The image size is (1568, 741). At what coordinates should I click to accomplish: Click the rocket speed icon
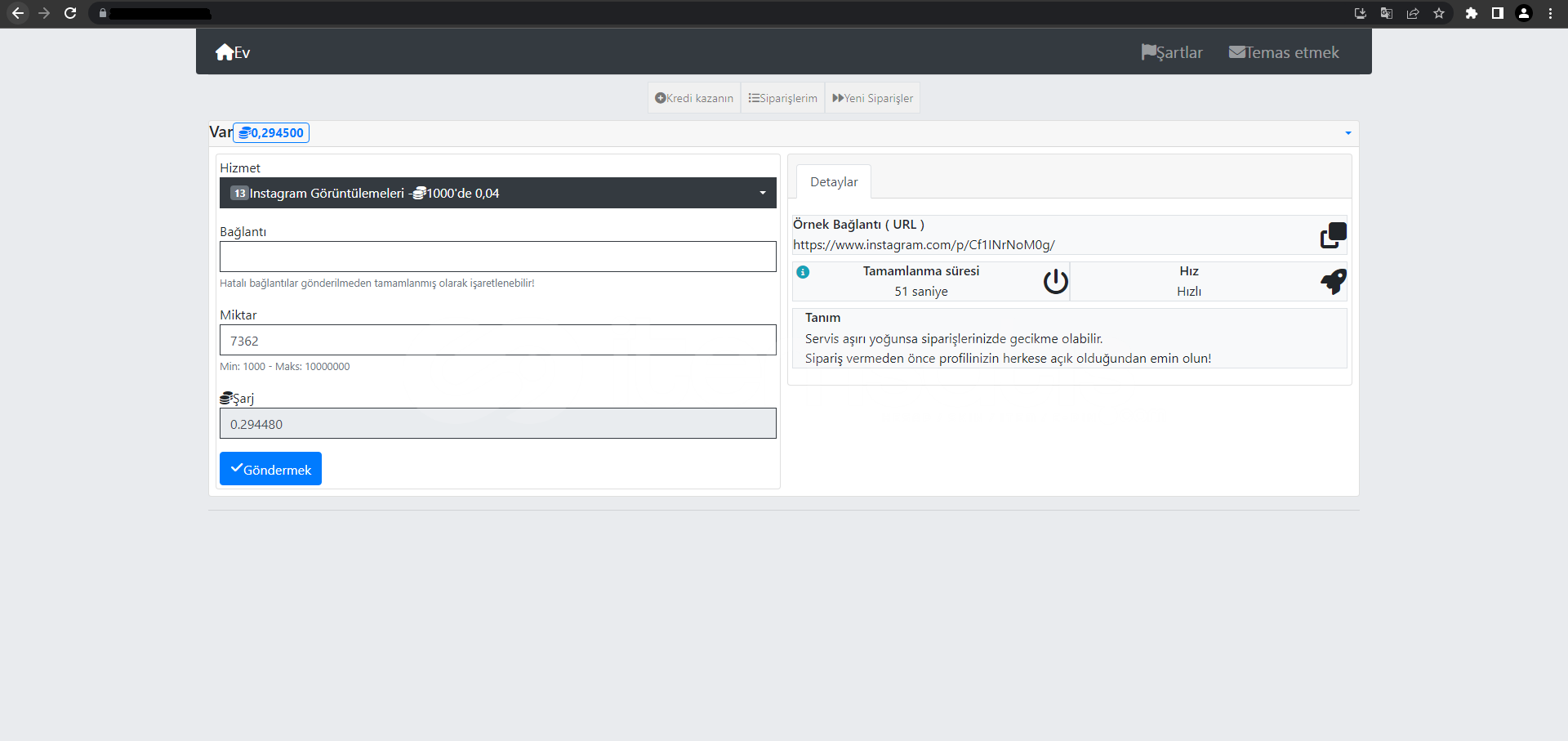pyautogui.click(x=1333, y=282)
